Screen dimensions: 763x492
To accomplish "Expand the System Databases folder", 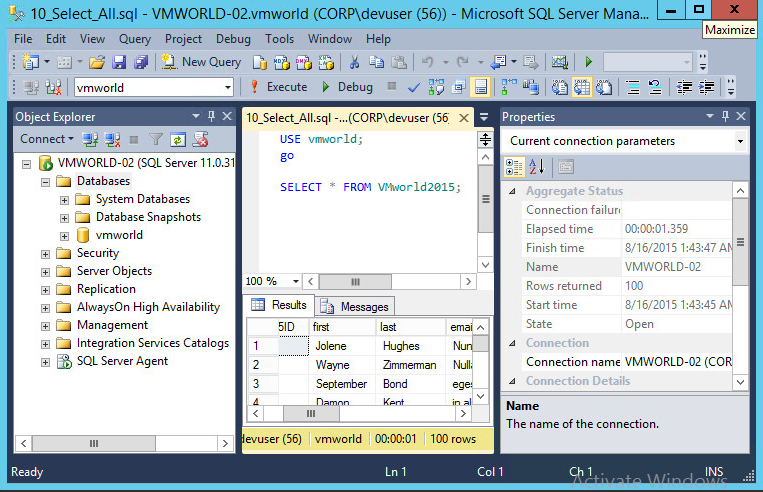I will [64, 200].
